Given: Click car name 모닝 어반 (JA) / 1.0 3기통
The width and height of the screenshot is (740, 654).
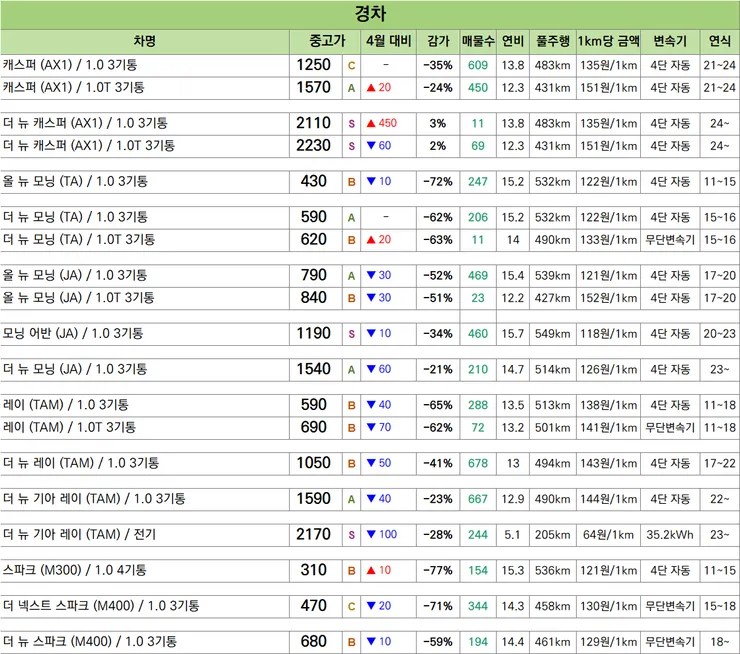Looking at the screenshot, I should [x=73, y=334].
